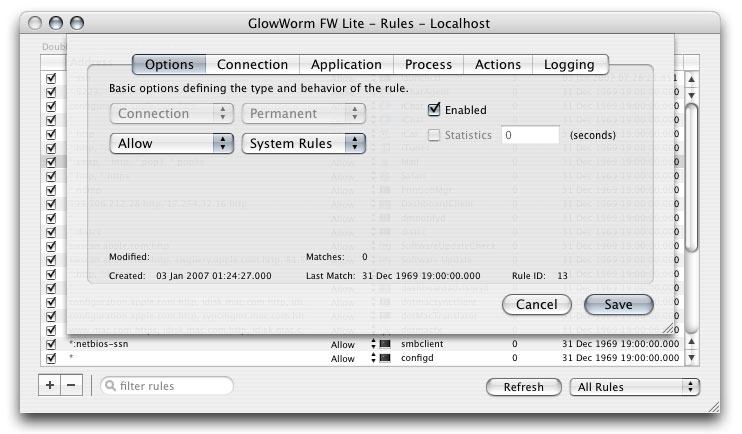Click the smbclient row's 31 Dec 1969 date
742x434 pixels.
[x=620, y=344]
